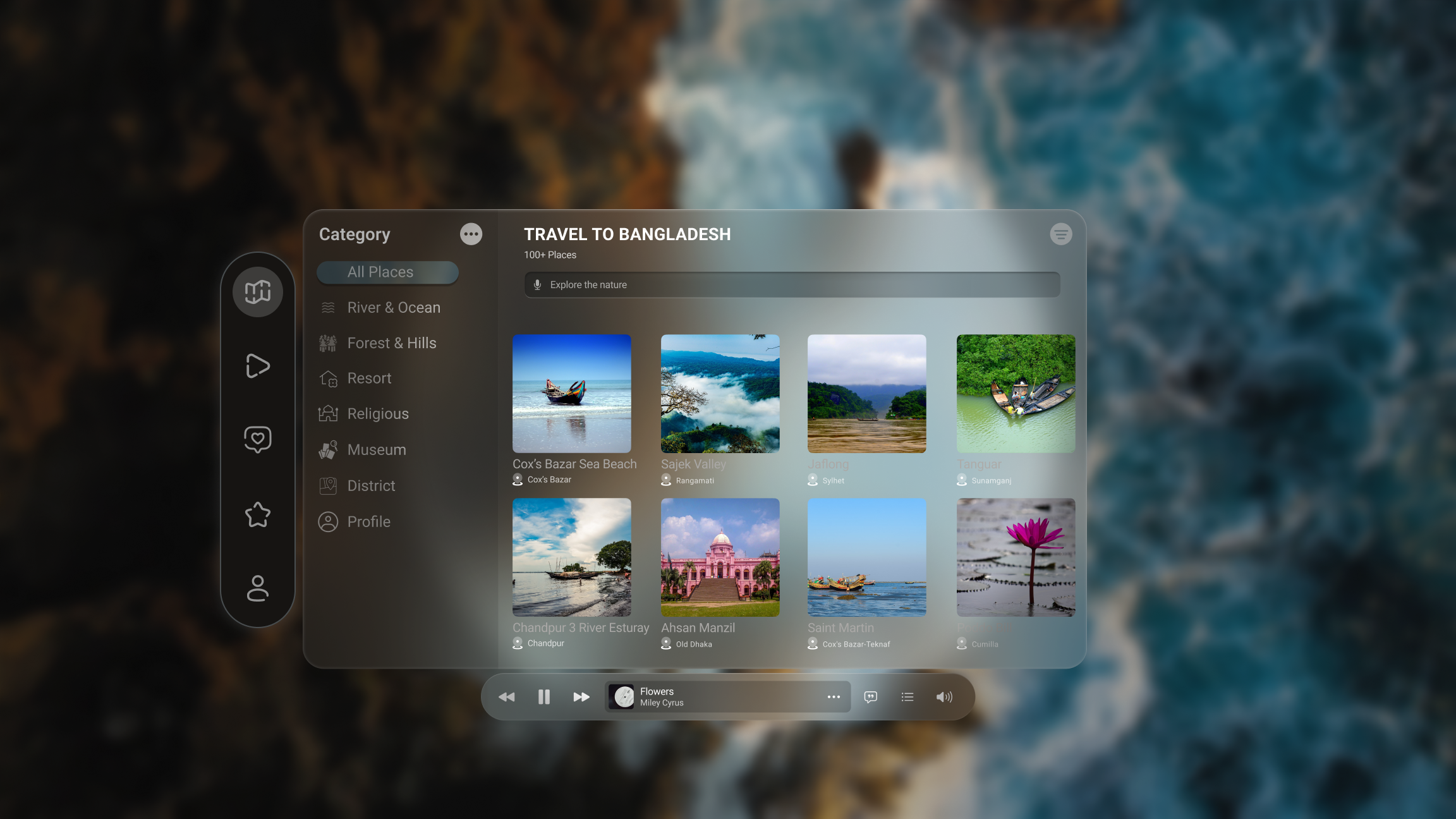
Task: Pause the Flowers song playback
Action: point(543,696)
